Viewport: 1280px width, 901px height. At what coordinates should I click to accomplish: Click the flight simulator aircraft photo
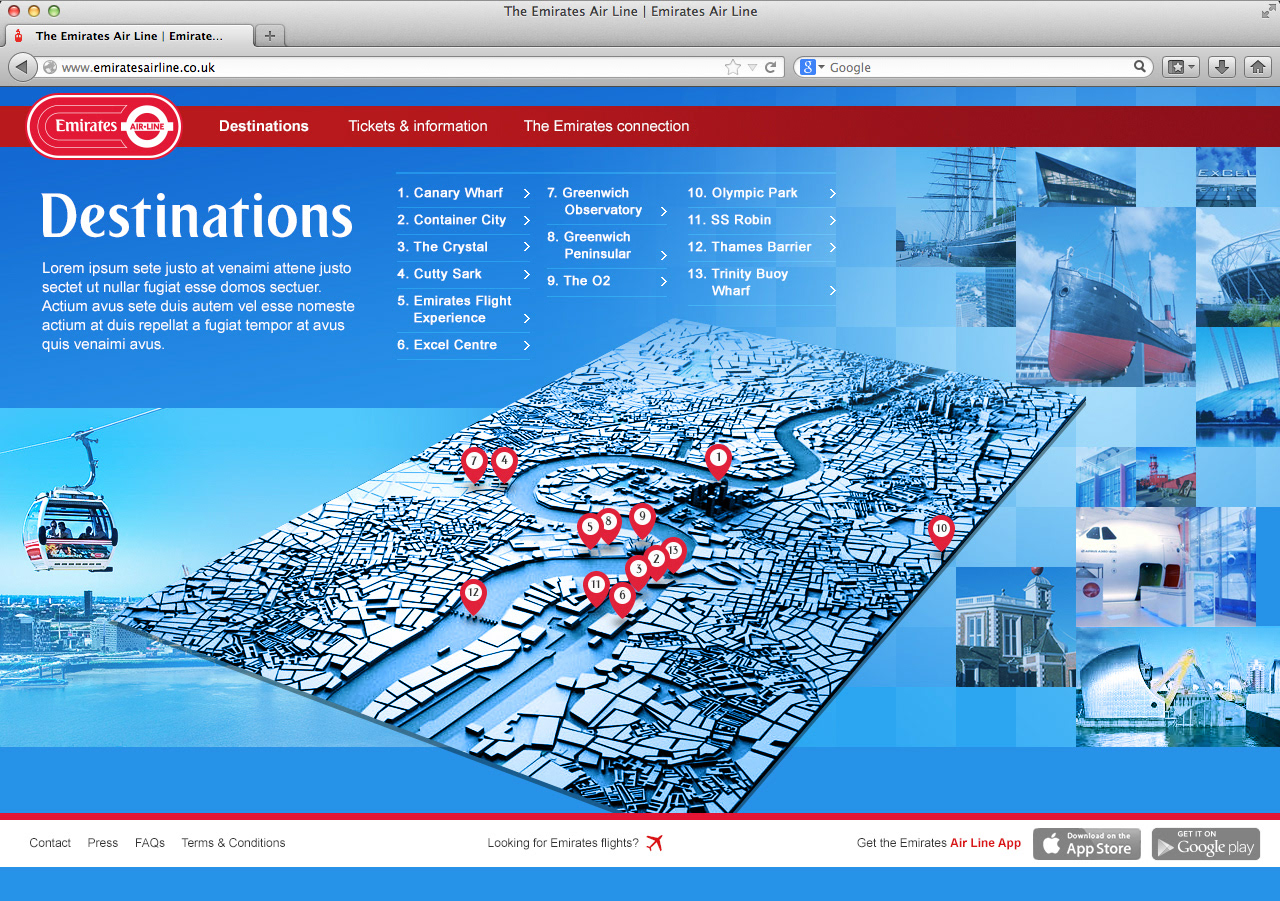pyautogui.click(x=1165, y=567)
